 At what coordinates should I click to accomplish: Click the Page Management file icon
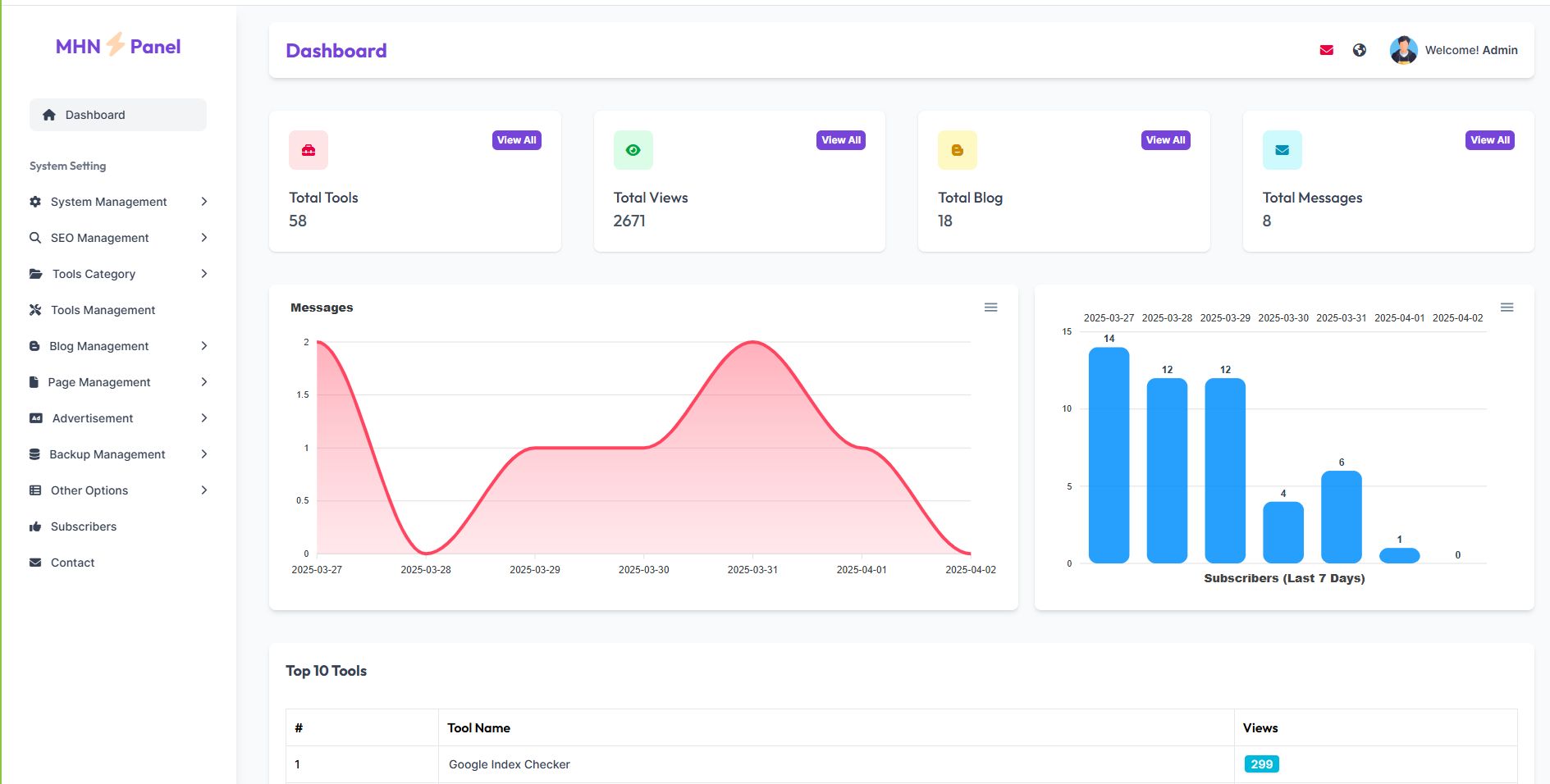(x=34, y=382)
